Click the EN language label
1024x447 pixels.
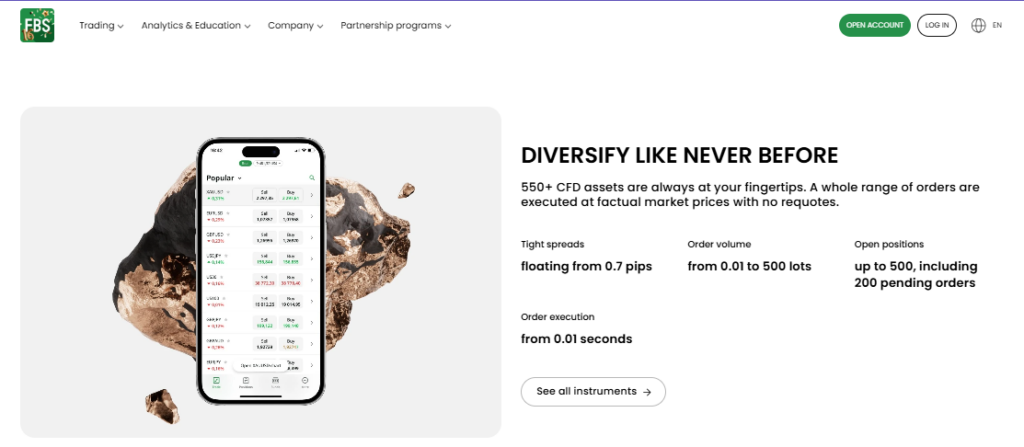tap(997, 25)
